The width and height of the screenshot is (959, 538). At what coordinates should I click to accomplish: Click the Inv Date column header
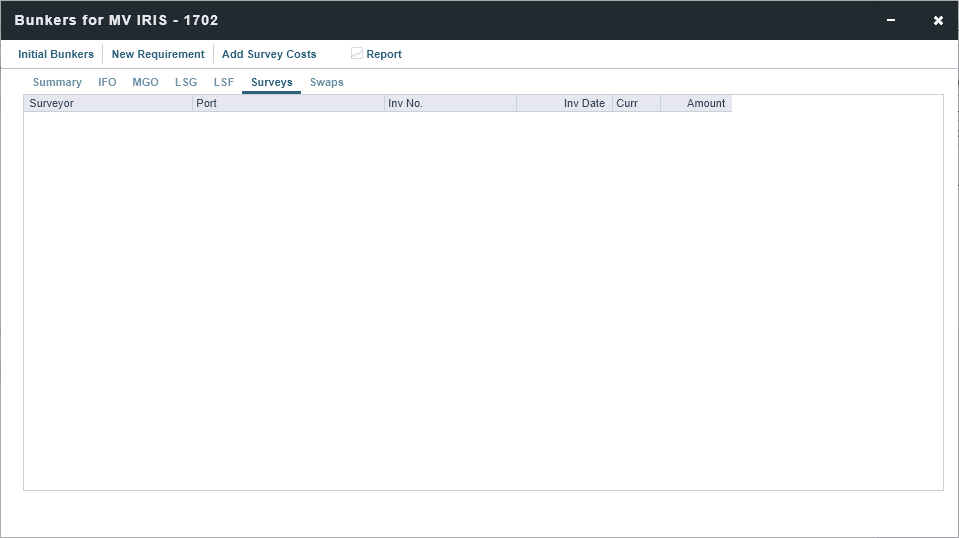[x=565, y=103]
